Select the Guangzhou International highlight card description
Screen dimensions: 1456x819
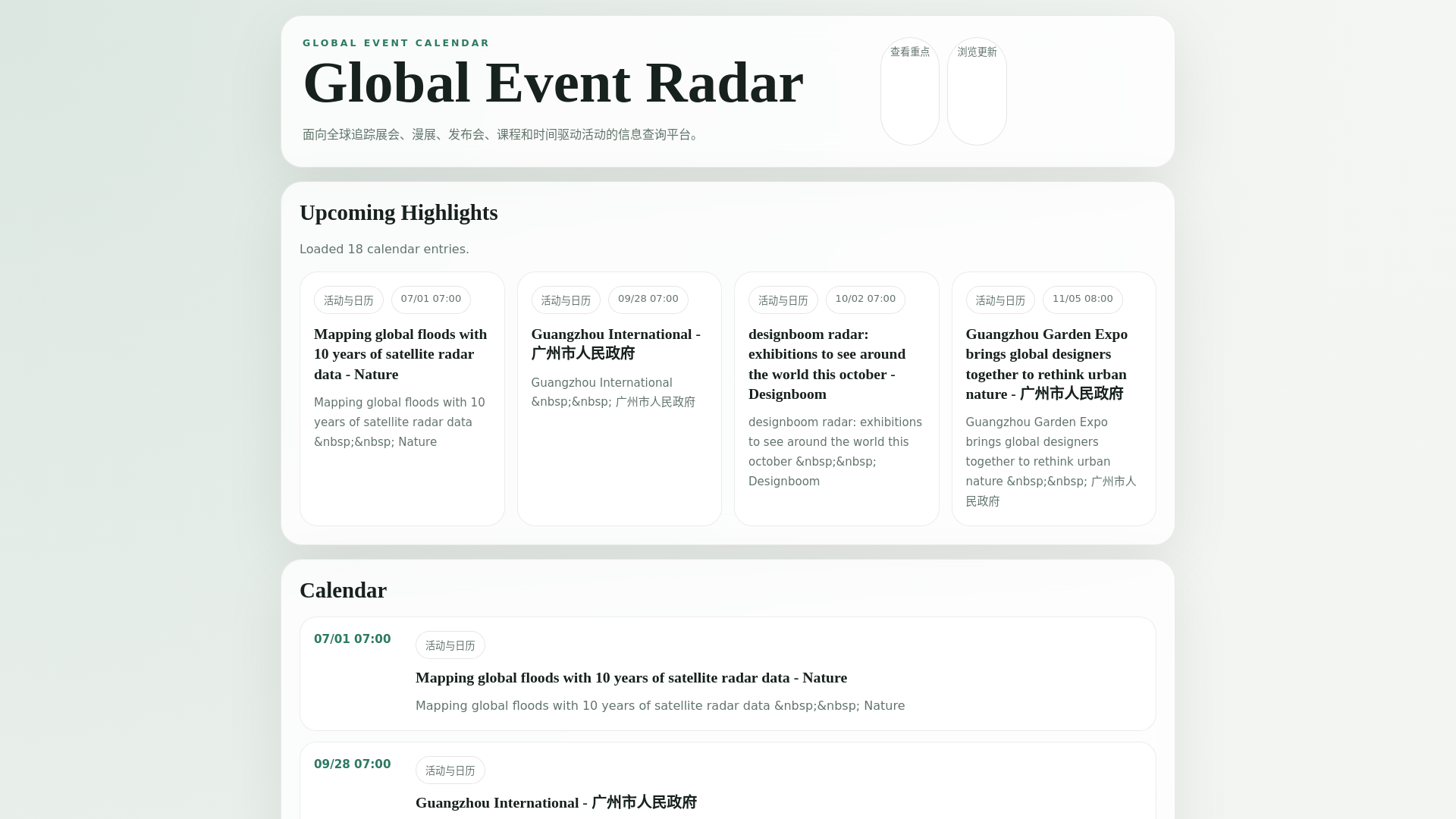[x=614, y=393]
